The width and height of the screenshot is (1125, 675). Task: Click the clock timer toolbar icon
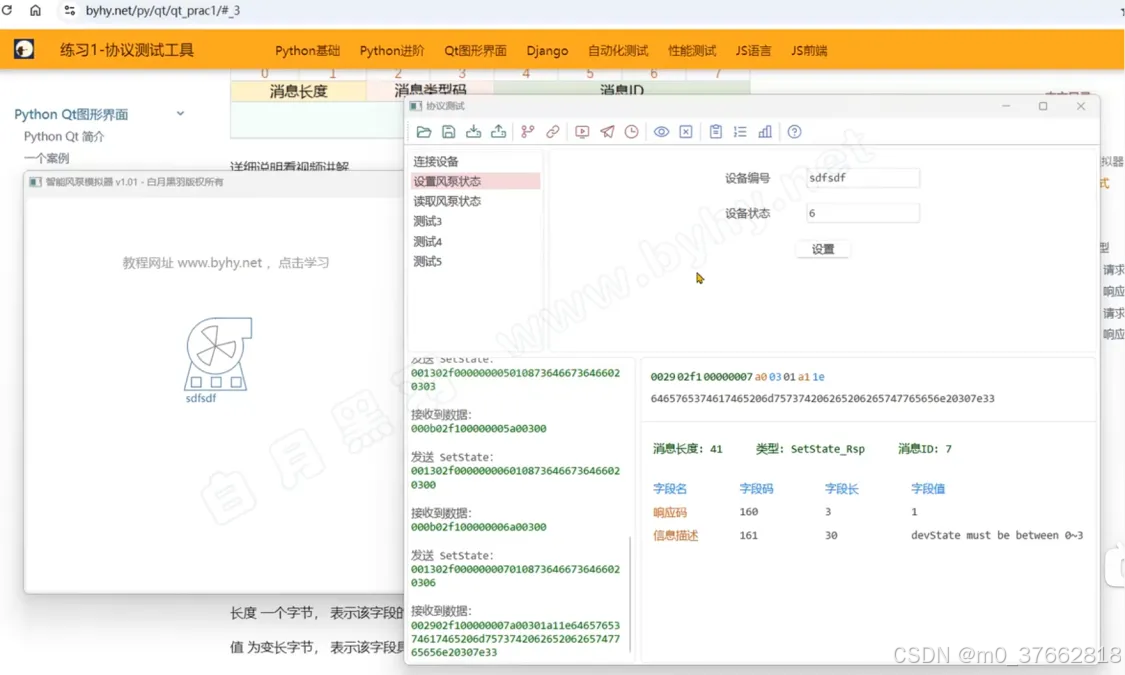(x=632, y=132)
